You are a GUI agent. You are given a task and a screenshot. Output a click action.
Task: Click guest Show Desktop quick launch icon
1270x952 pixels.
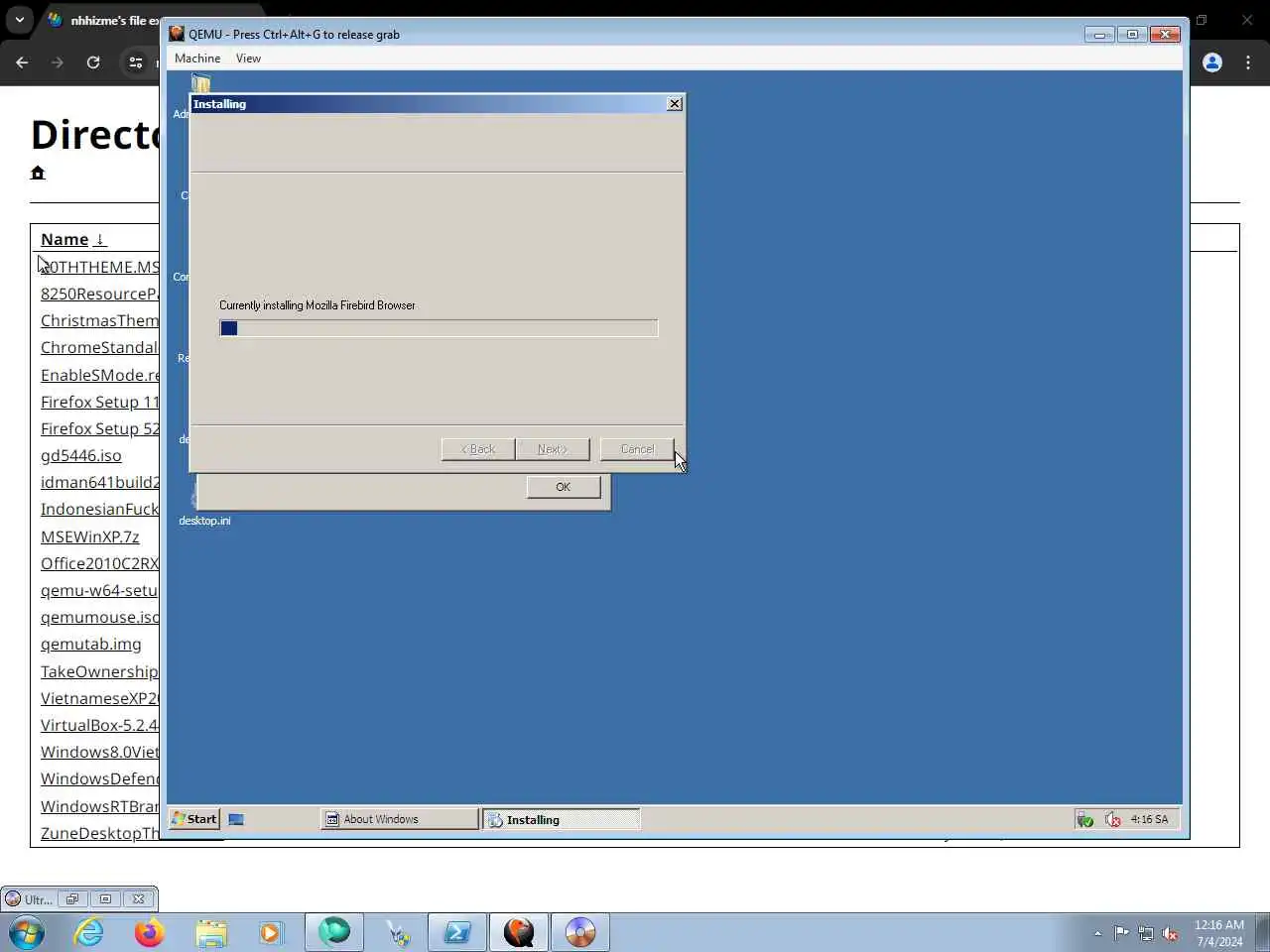(236, 819)
